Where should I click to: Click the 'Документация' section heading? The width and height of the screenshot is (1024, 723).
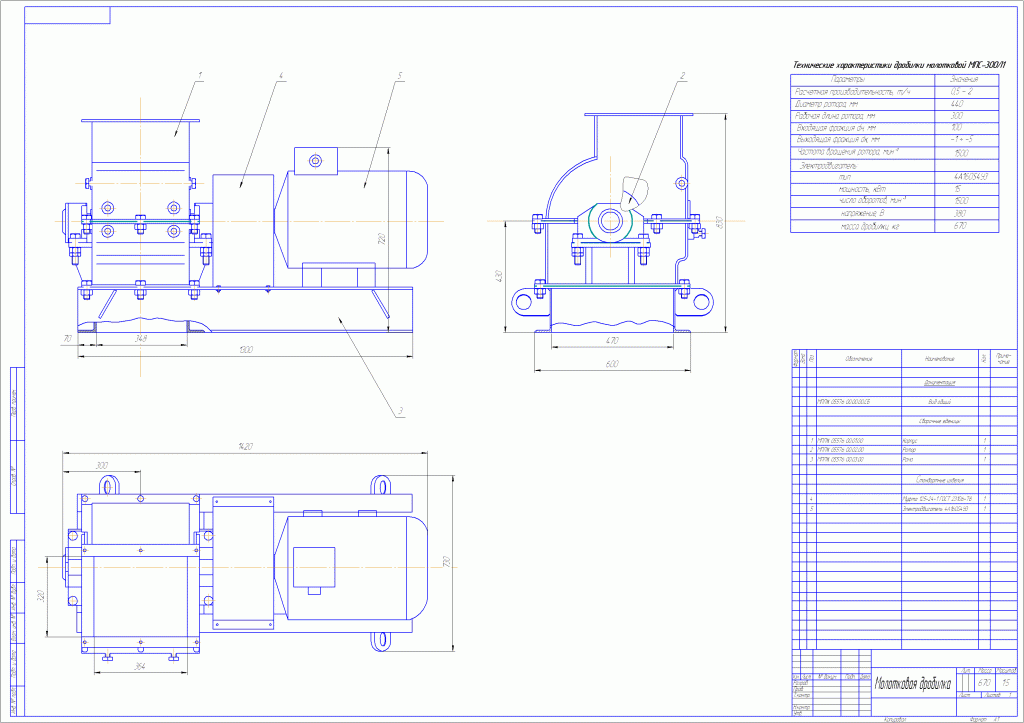click(940, 383)
